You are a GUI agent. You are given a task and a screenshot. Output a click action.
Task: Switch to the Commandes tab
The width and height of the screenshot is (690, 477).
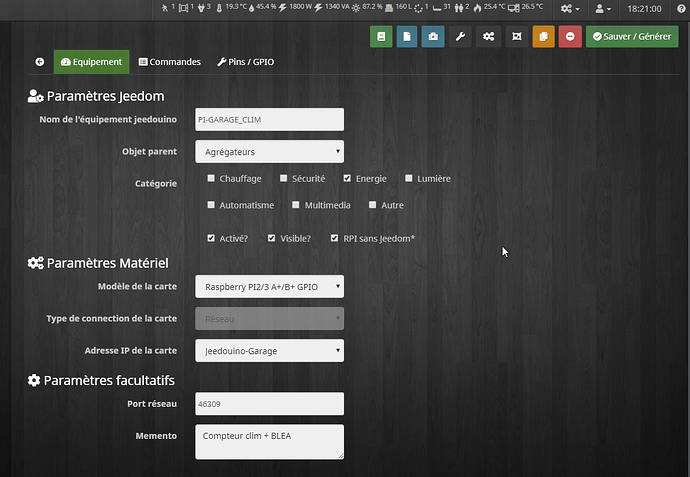click(x=170, y=62)
